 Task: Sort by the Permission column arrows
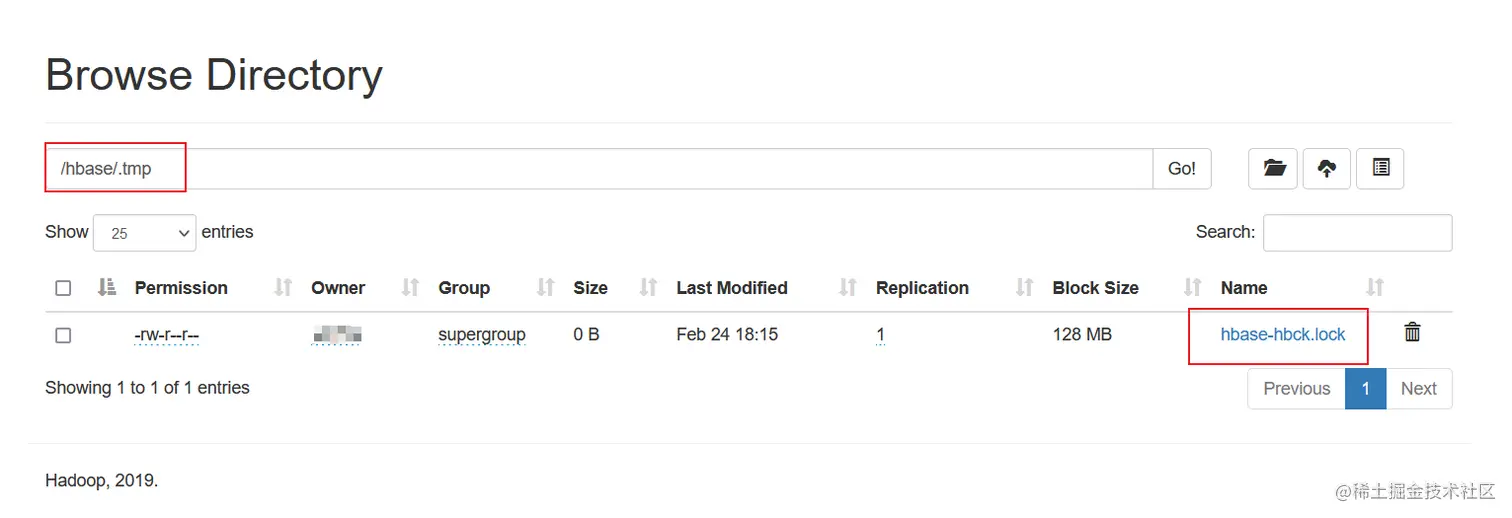(283, 288)
